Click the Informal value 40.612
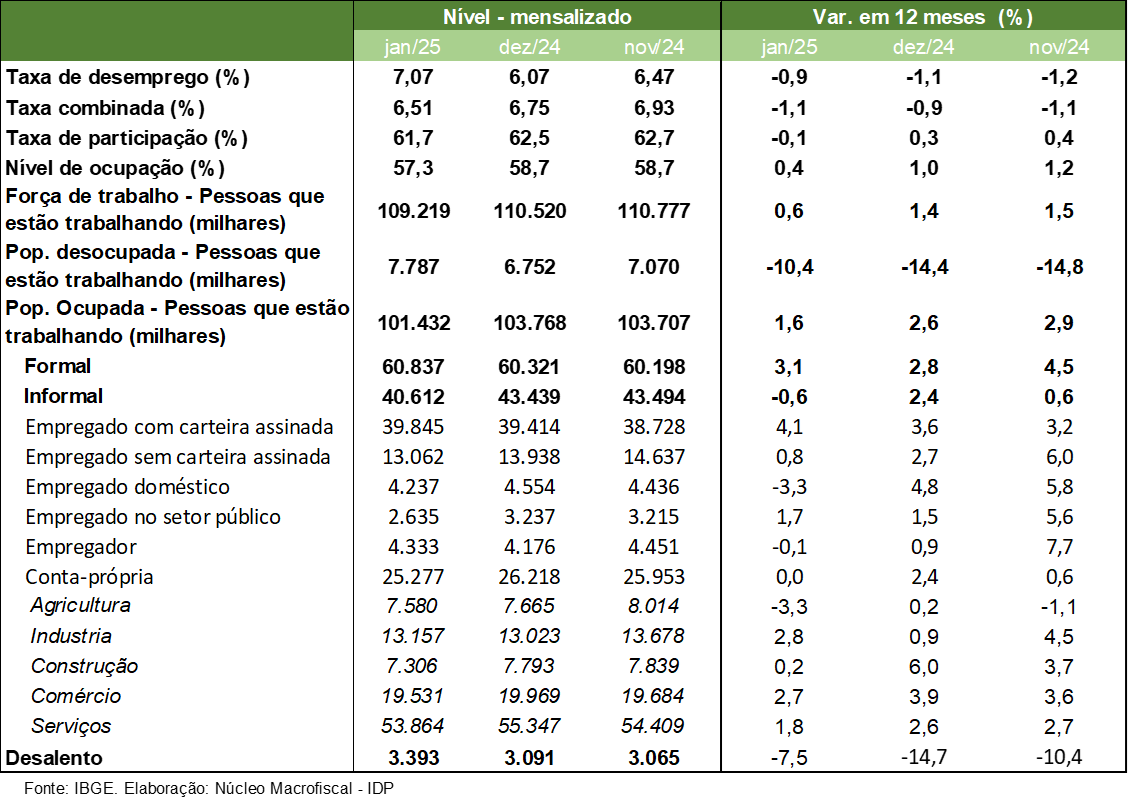This screenshot has height=804, width=1128. pos(413,397)
